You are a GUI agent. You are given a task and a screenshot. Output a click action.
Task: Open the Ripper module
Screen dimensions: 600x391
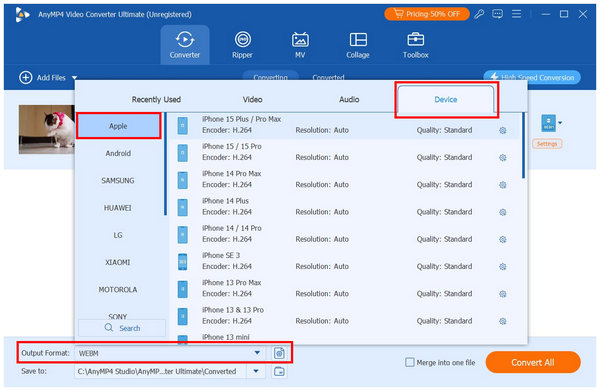[x=242, y=45]
